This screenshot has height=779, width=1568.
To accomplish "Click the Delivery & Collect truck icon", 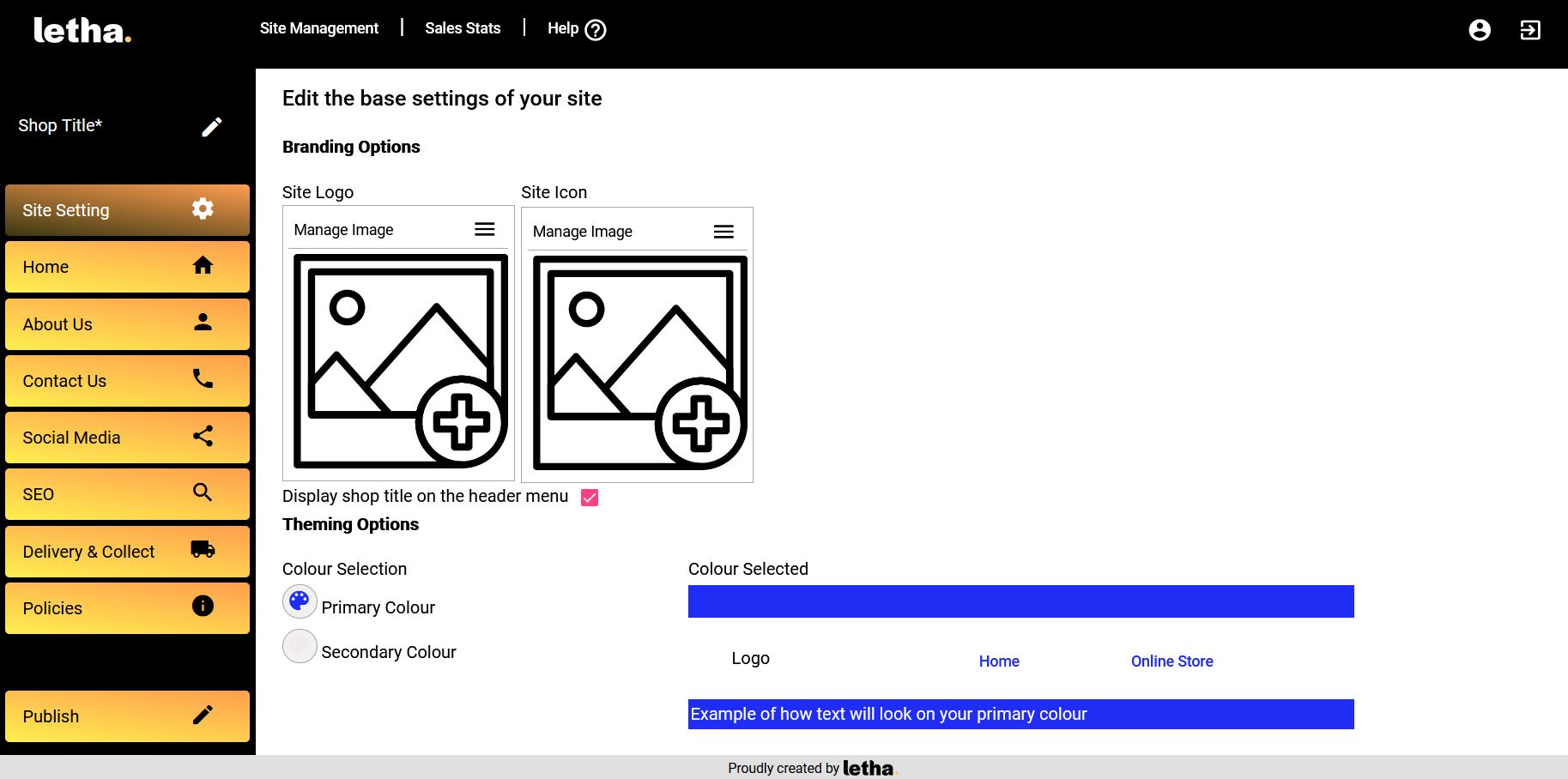I will coord(203,549).
